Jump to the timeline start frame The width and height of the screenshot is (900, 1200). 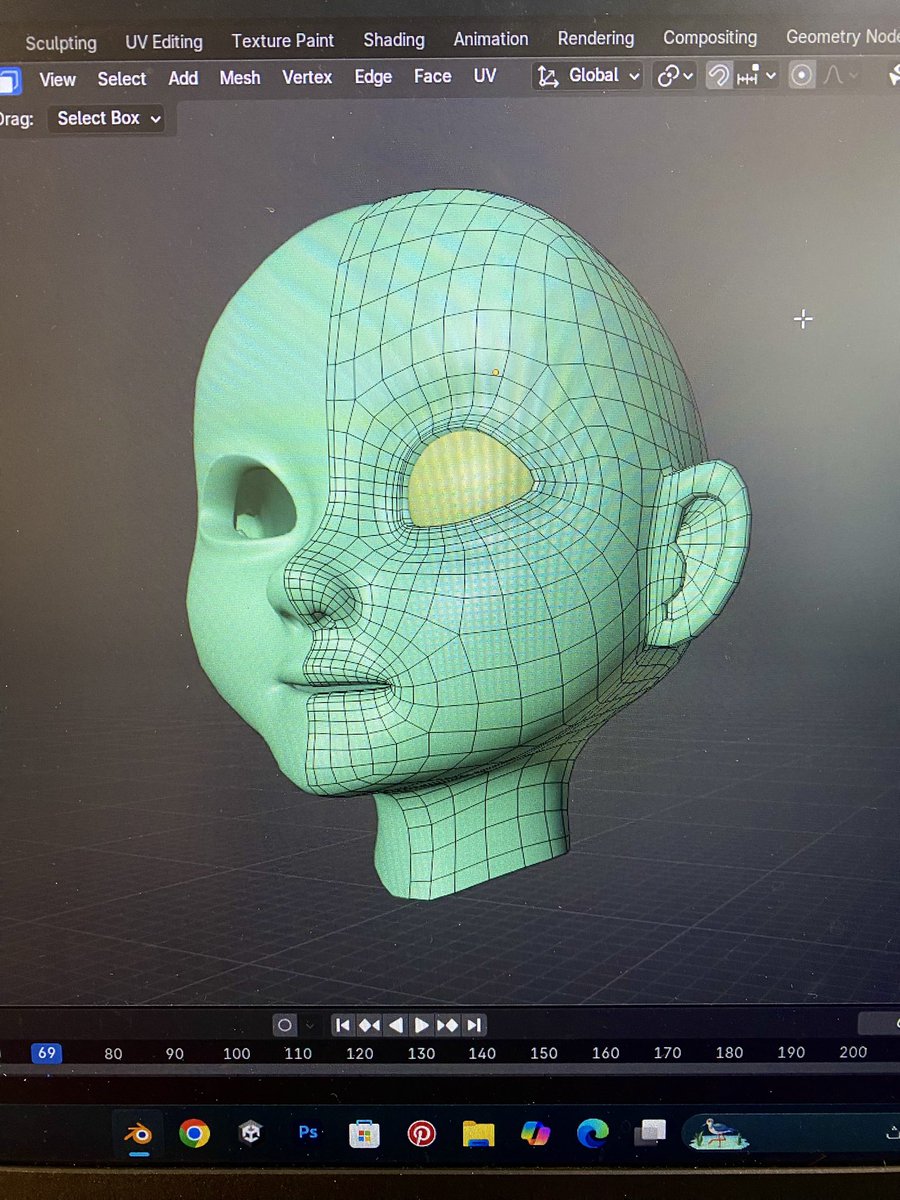(343, 1025)
